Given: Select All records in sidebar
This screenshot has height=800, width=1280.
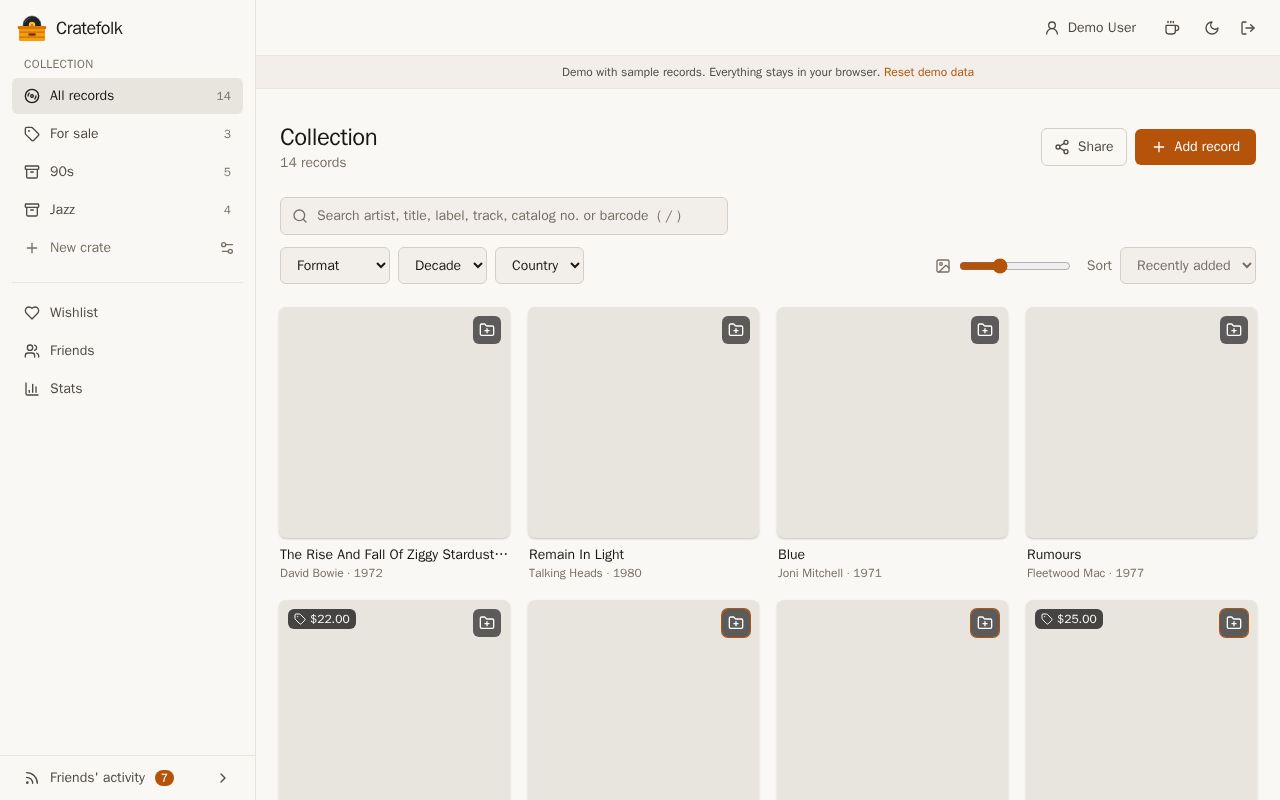Looking at the screenshot, I should (x=127, y=96).
